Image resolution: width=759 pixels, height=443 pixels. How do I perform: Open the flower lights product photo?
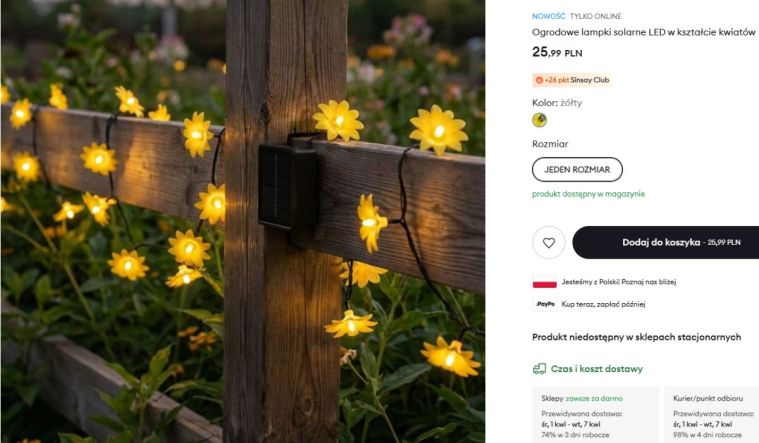pos(243,221)
